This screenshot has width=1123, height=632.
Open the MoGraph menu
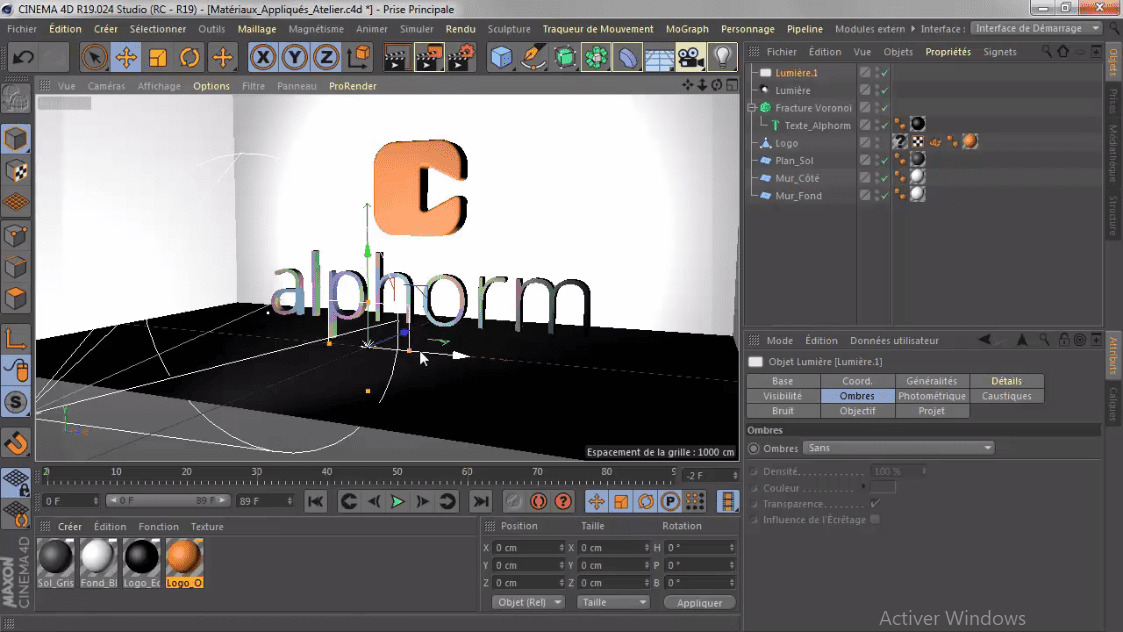pos(687,29)
